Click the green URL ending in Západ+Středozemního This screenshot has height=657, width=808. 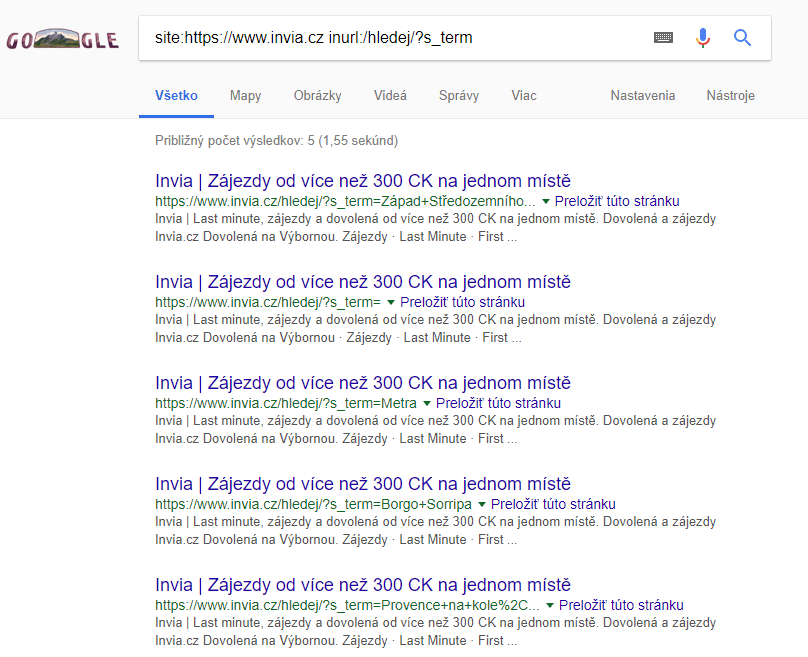[x=345, y=201]
